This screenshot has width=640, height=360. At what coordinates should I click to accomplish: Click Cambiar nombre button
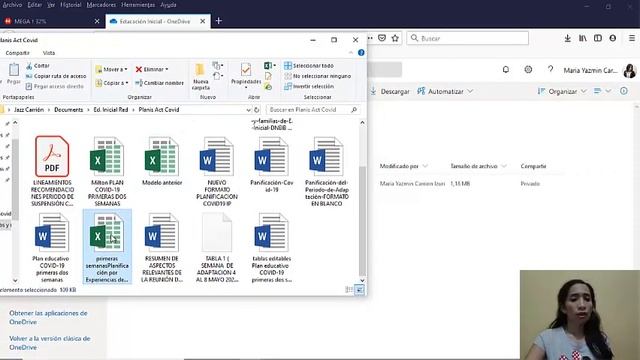[160, 83]
